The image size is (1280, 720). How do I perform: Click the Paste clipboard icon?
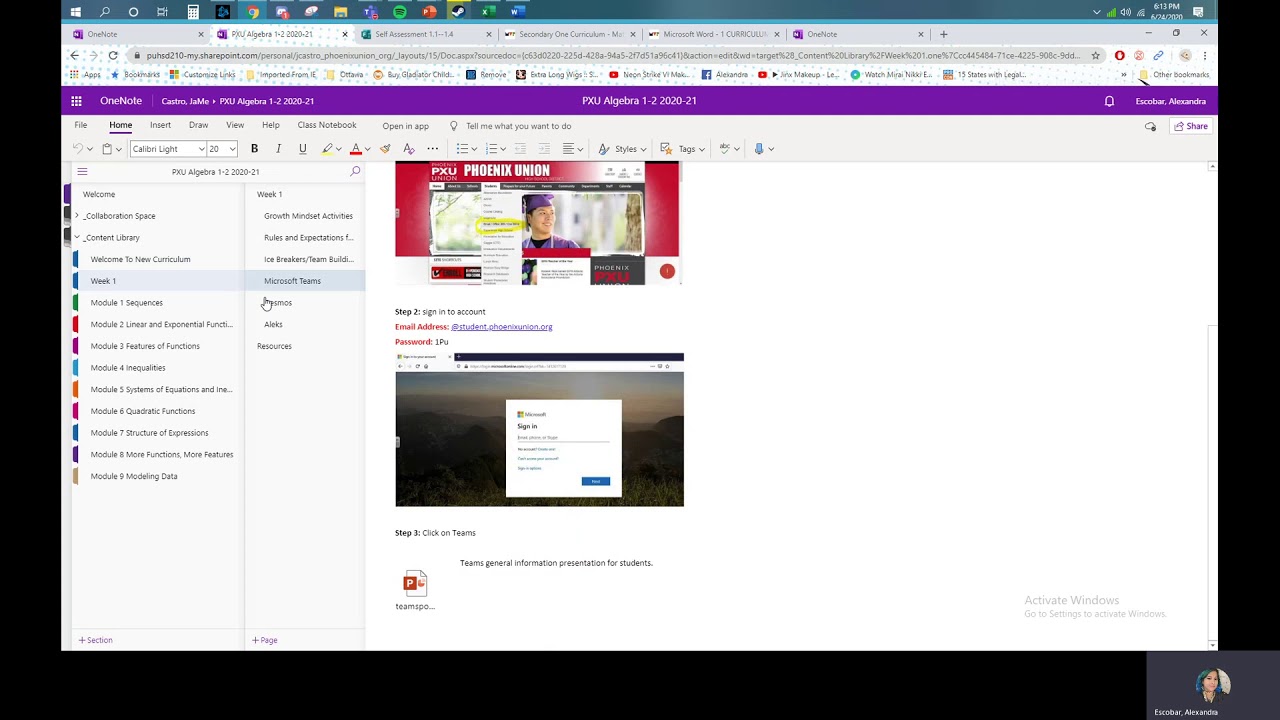click(x=107, y=149)
